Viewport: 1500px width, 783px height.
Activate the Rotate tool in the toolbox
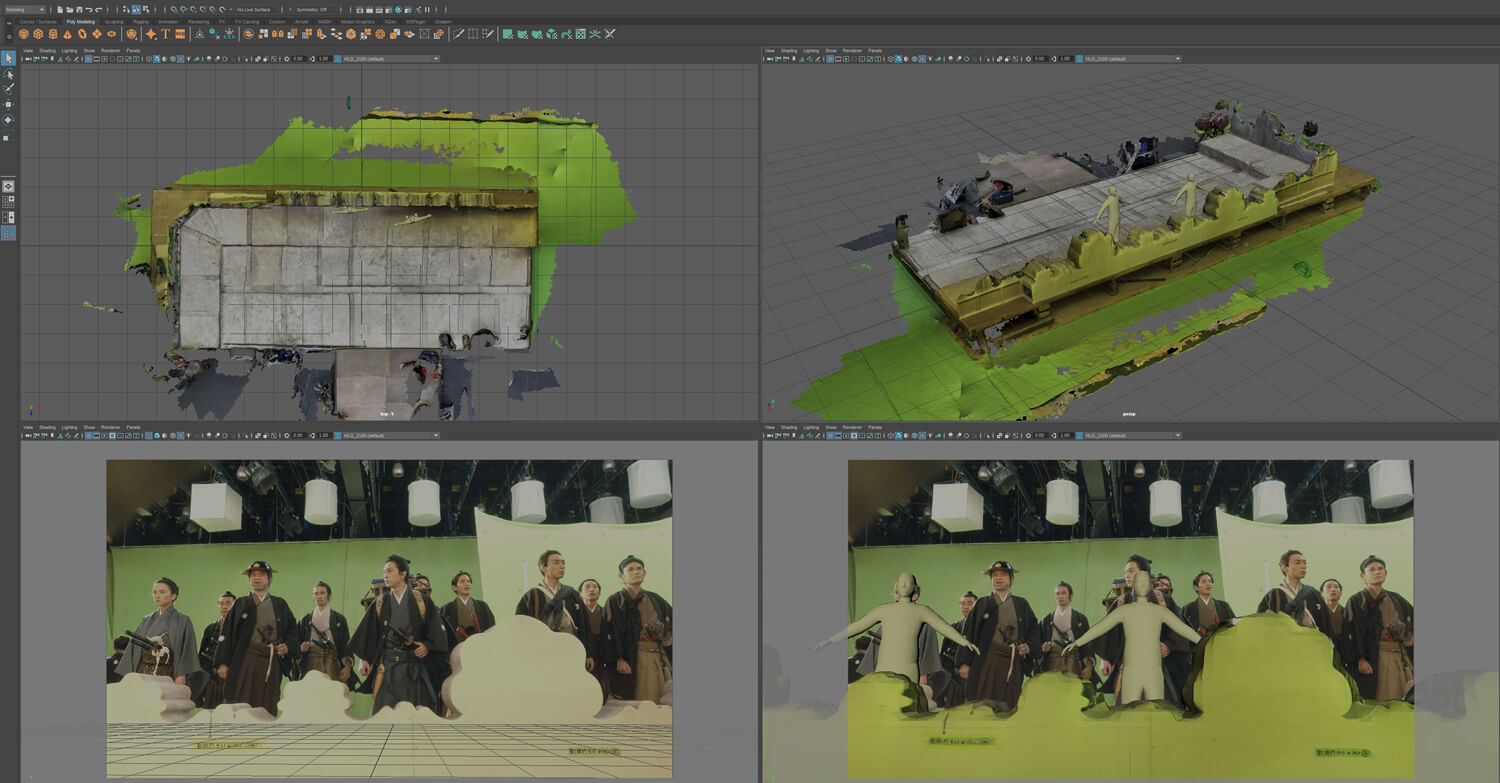pos(8,119)
